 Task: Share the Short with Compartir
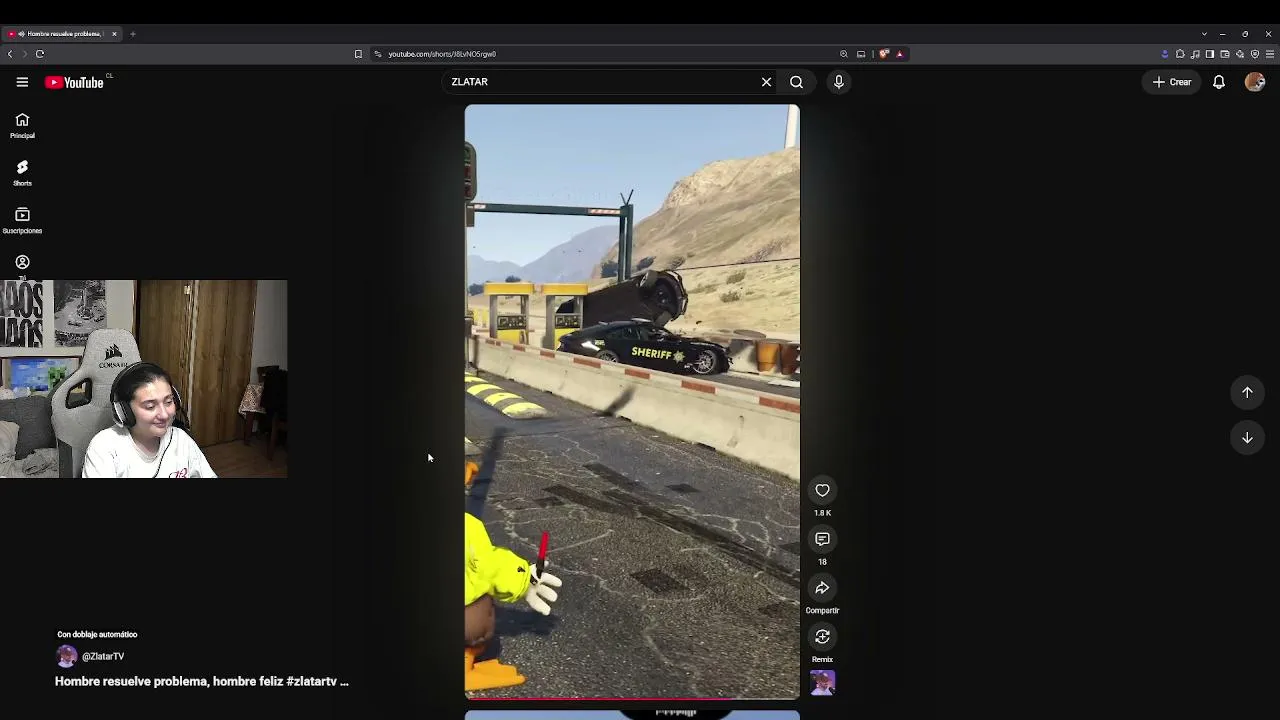click(x=822, y=588)
